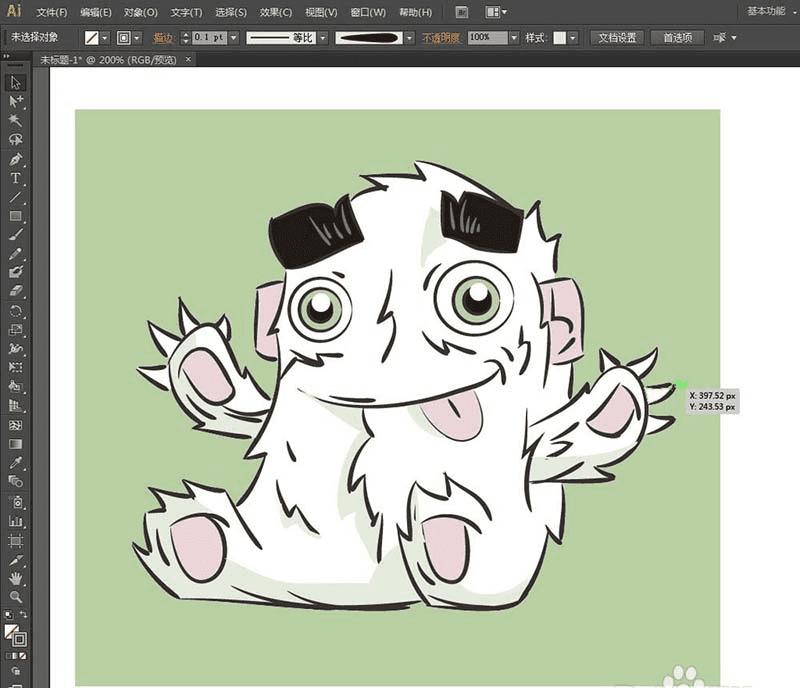800x688 pixels.
Task: Select the Free Transform tool
Action: pos(15,367)
